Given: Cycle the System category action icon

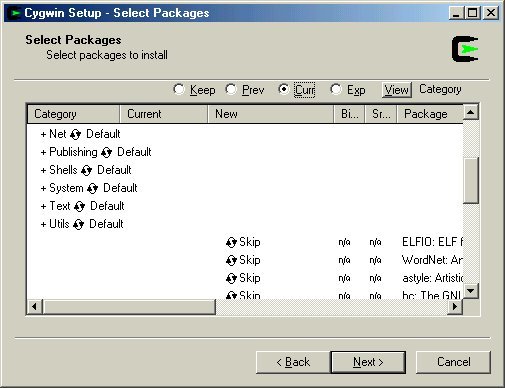Looking at the screenshot, I should 93,188.
